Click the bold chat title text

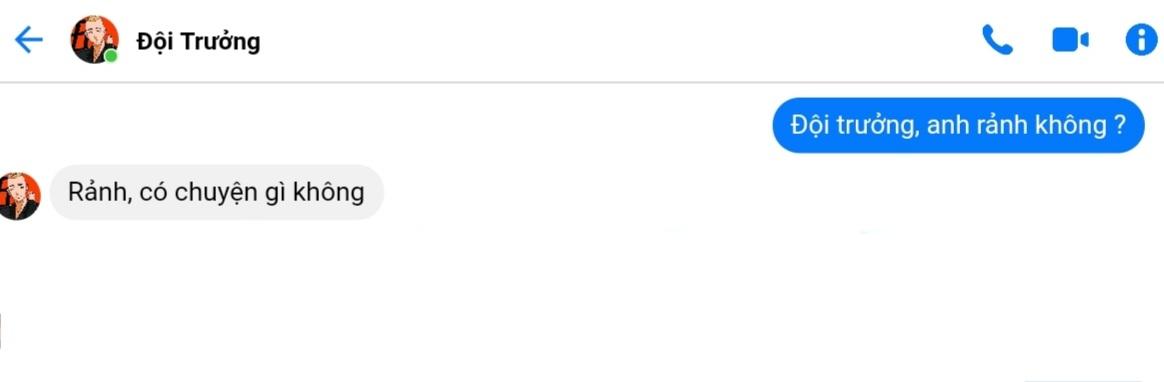point(198,42)
